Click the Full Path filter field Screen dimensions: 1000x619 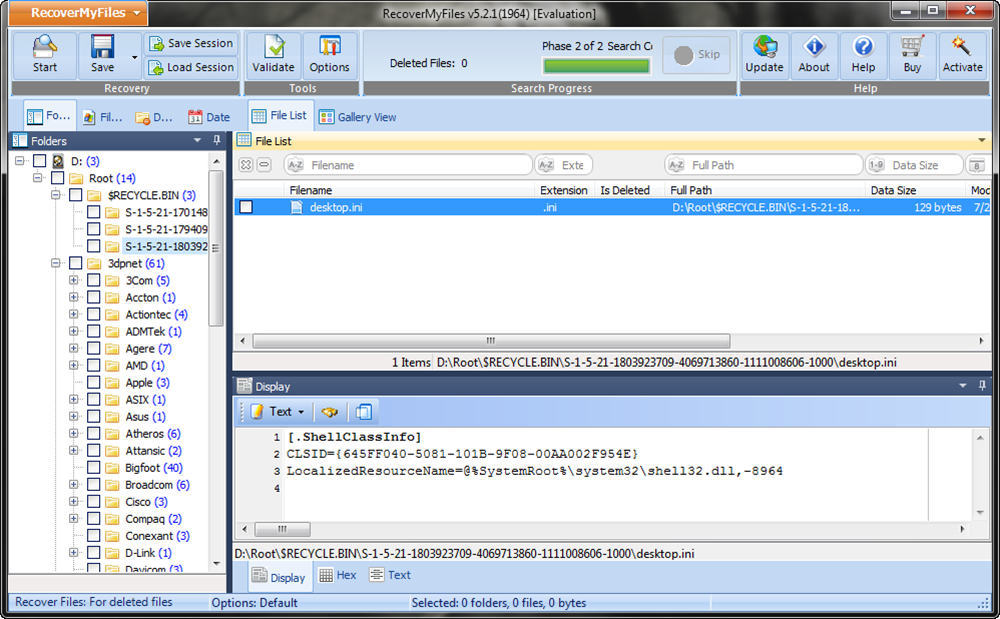point(764,165)
